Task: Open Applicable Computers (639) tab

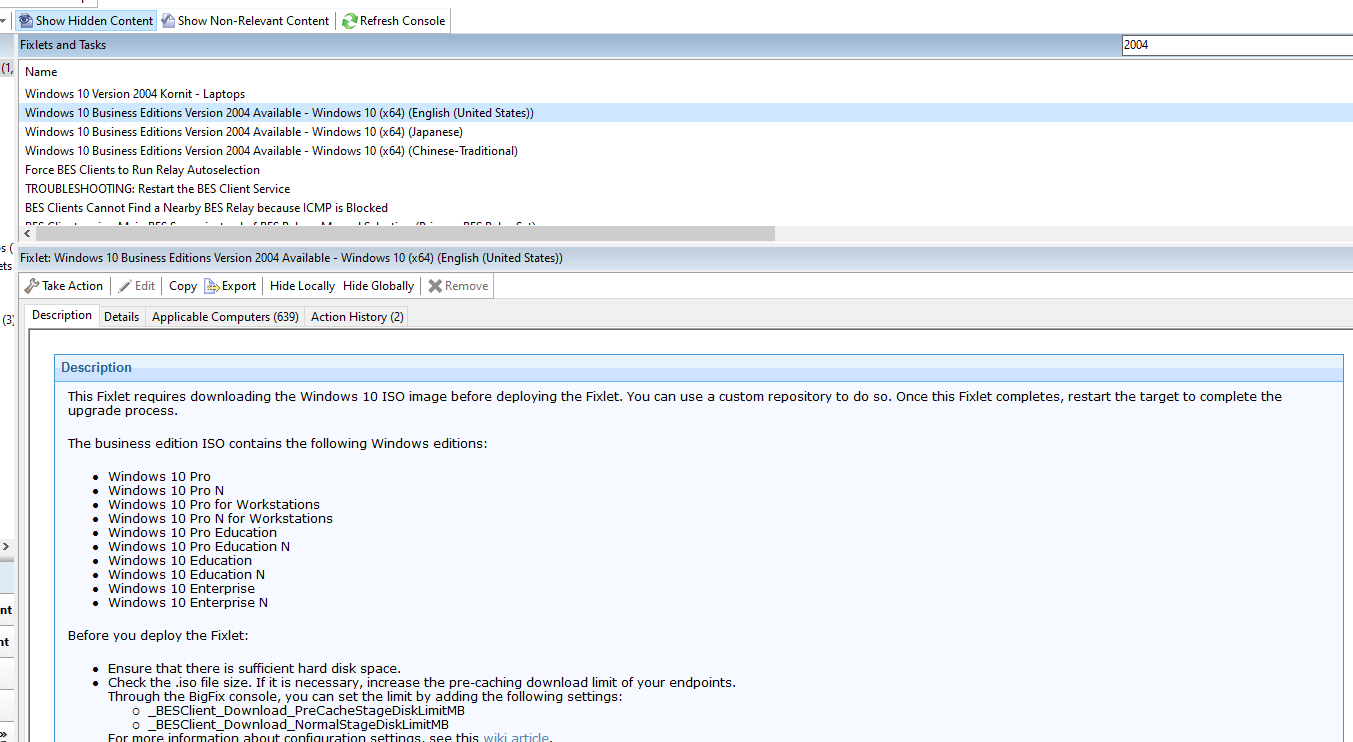Action: click(x=225, y=317)
